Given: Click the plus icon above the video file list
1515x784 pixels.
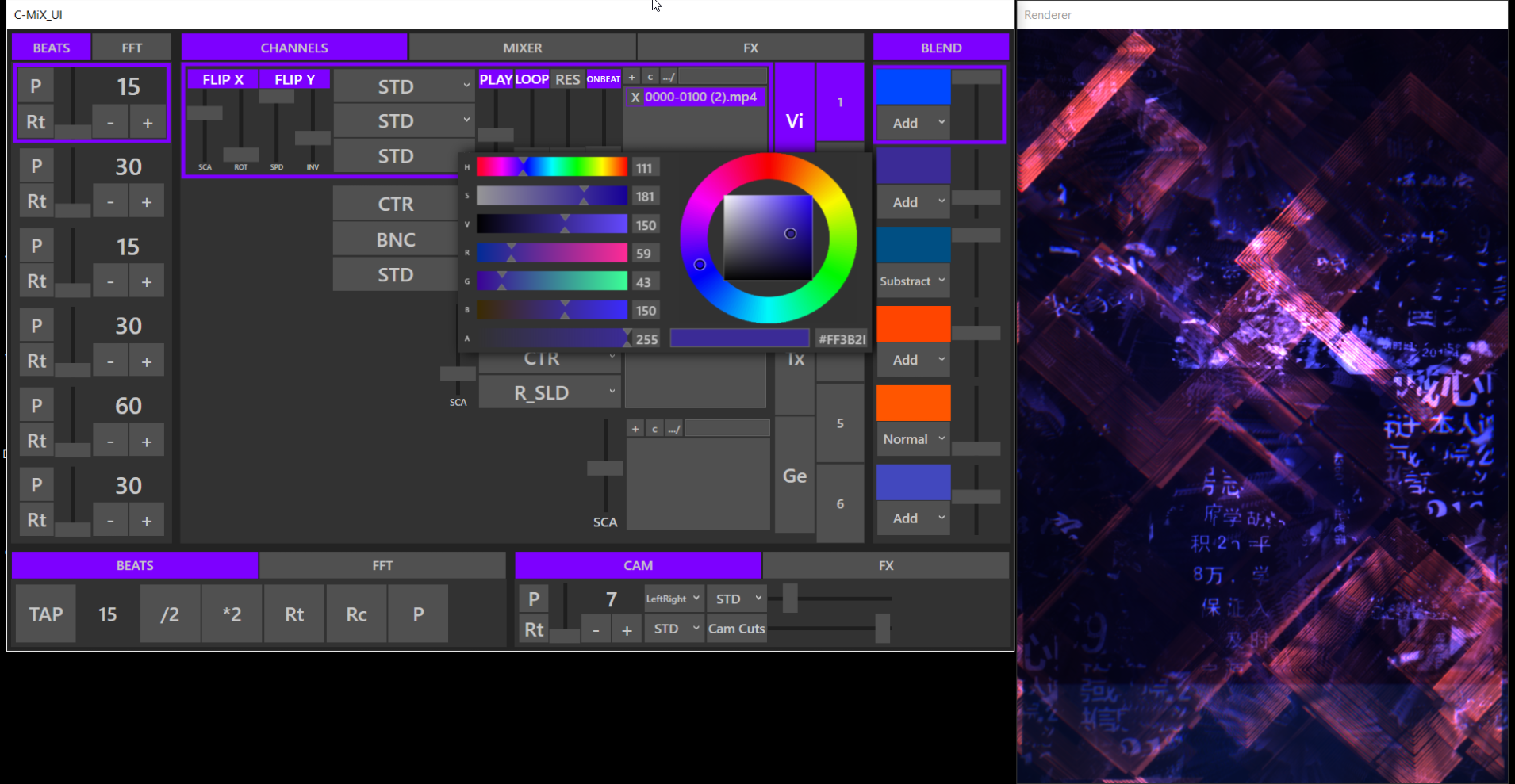Looking at the screenshot, I should [632, 77].
